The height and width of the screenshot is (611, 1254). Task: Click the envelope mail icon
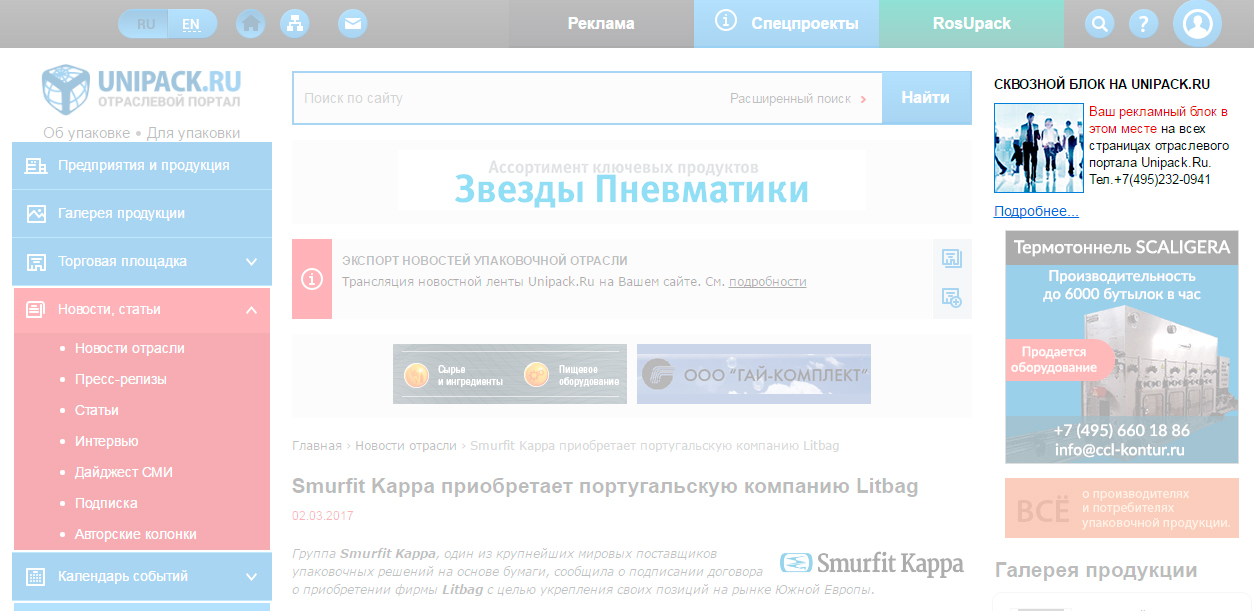(352, 24)
